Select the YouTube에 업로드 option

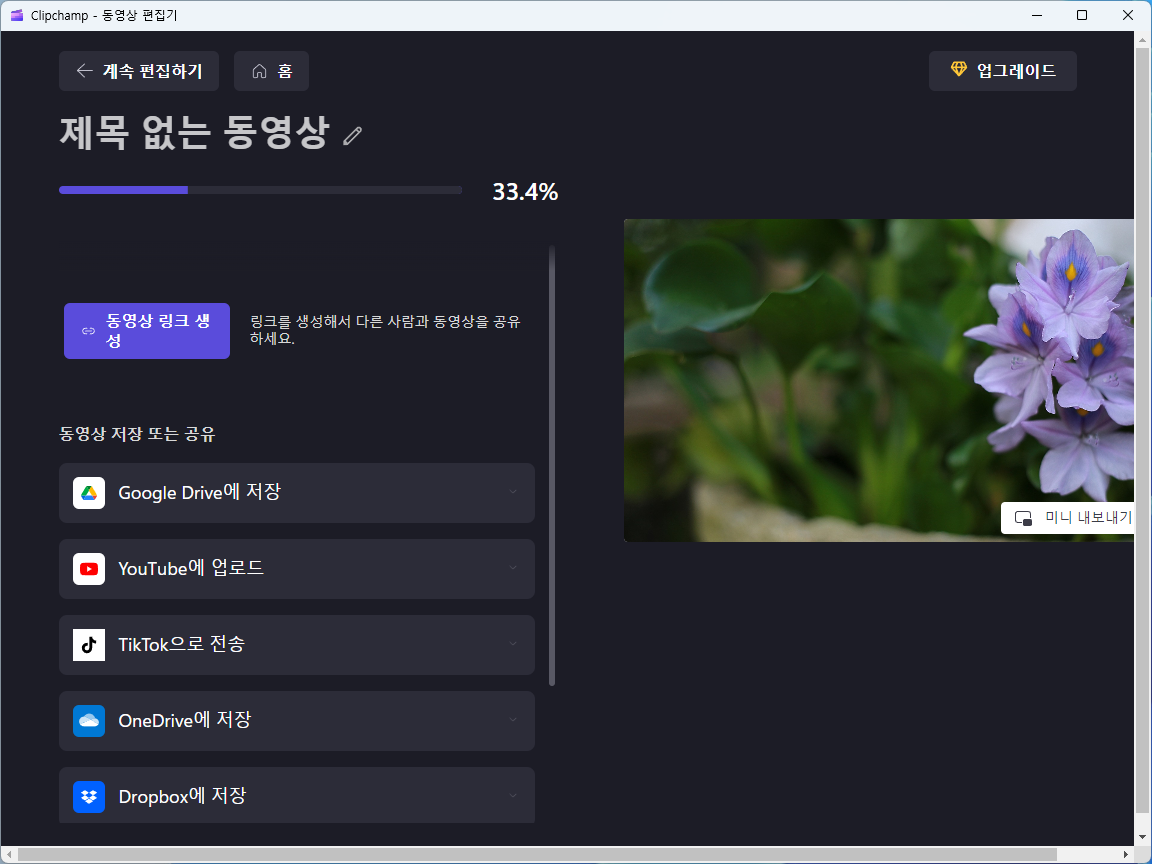pos(297,569)
